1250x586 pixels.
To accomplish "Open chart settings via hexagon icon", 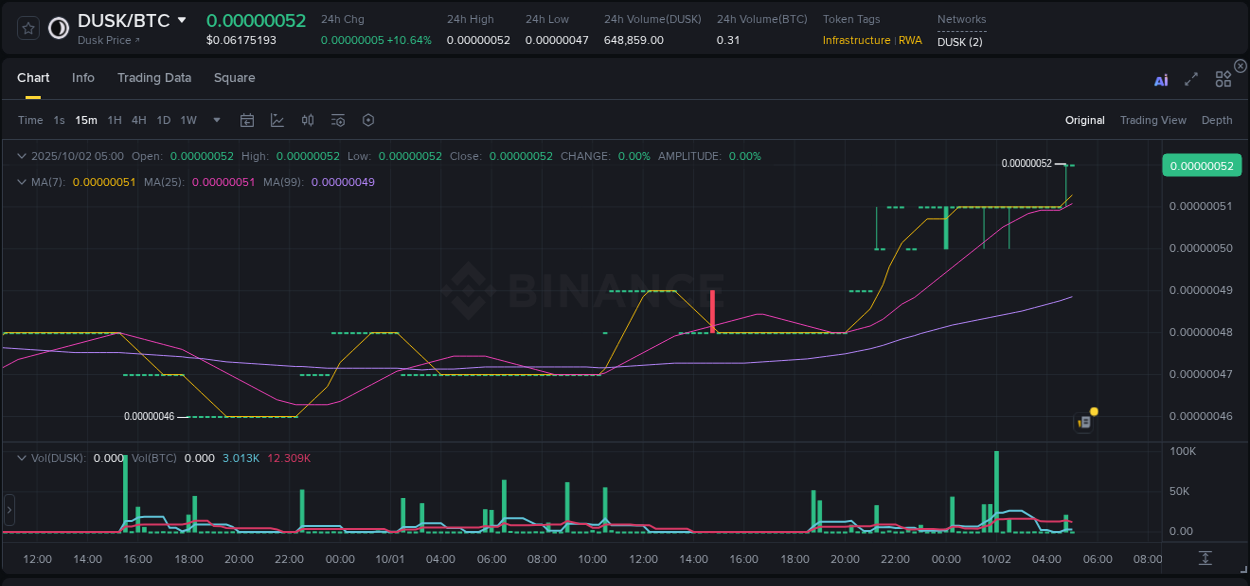I will coord(368,119).
